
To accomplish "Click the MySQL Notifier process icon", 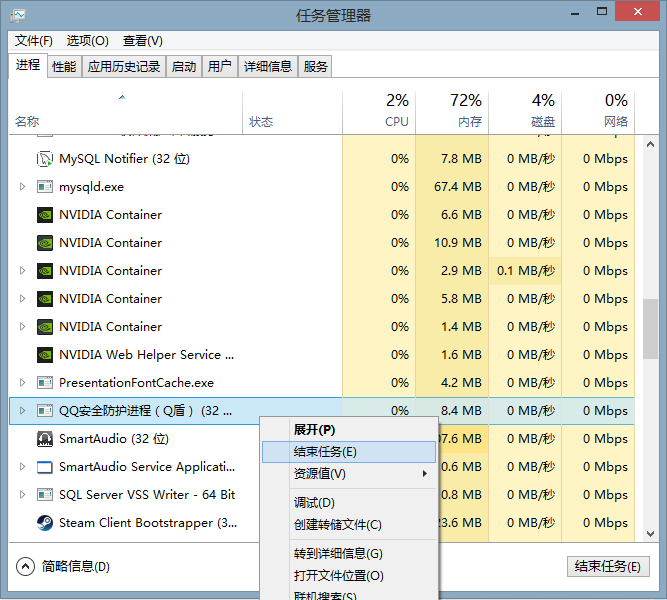I will 45,159.
